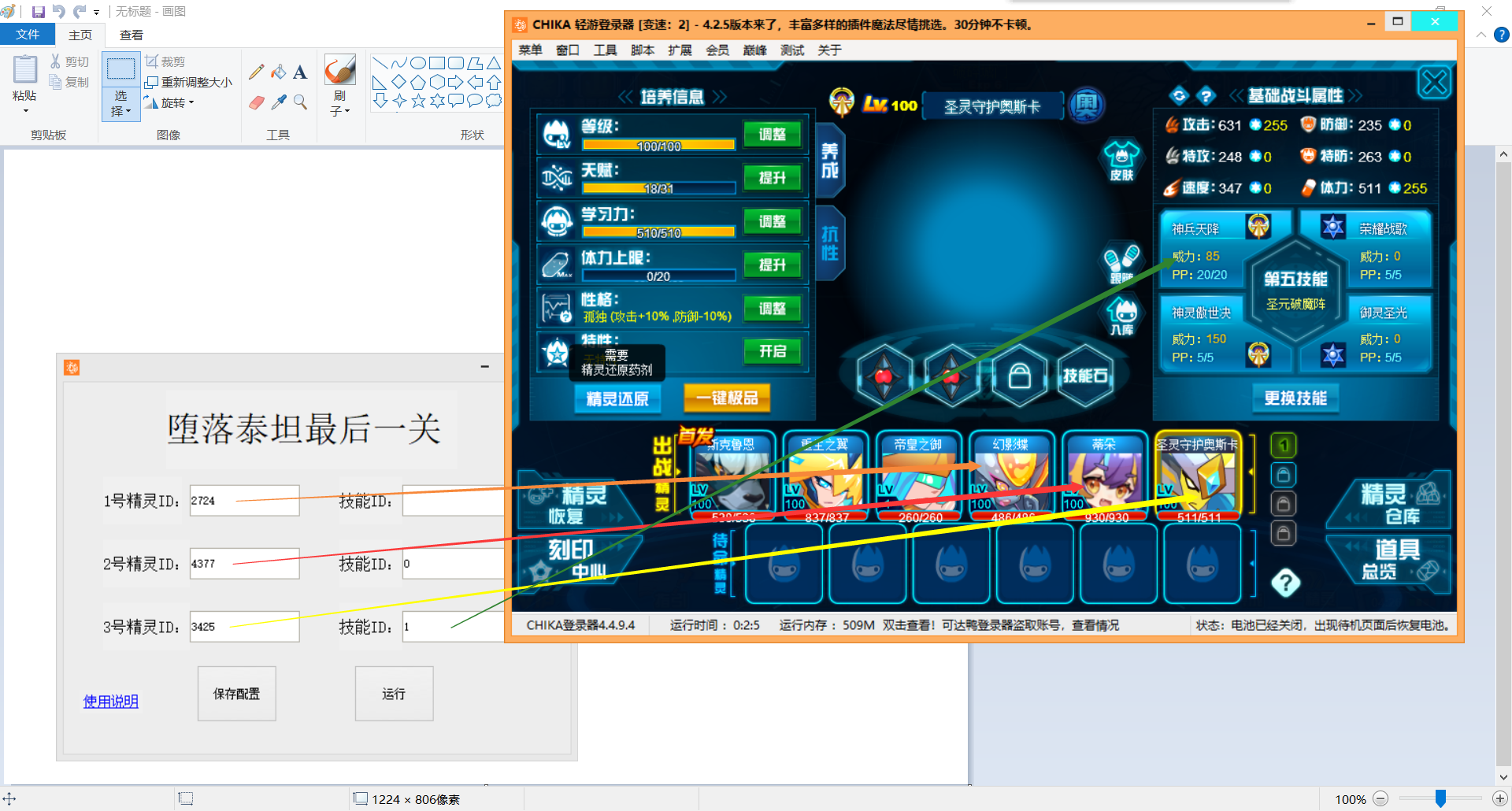This screenshot has height=811, width=1512.
Task: Open the CHIKA 会员 menu
Action: coord(717,50)
